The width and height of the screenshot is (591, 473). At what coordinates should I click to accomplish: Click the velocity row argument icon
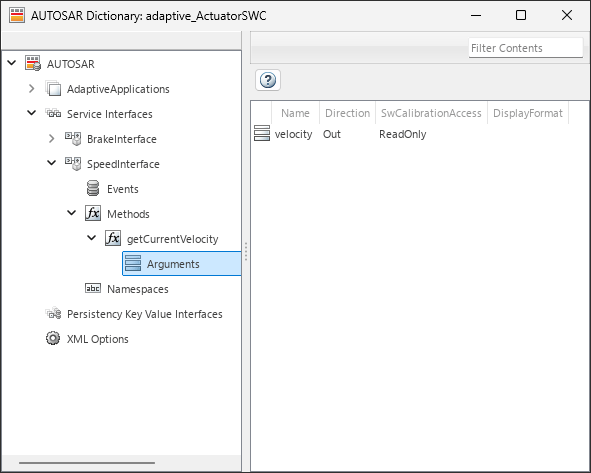262,133
